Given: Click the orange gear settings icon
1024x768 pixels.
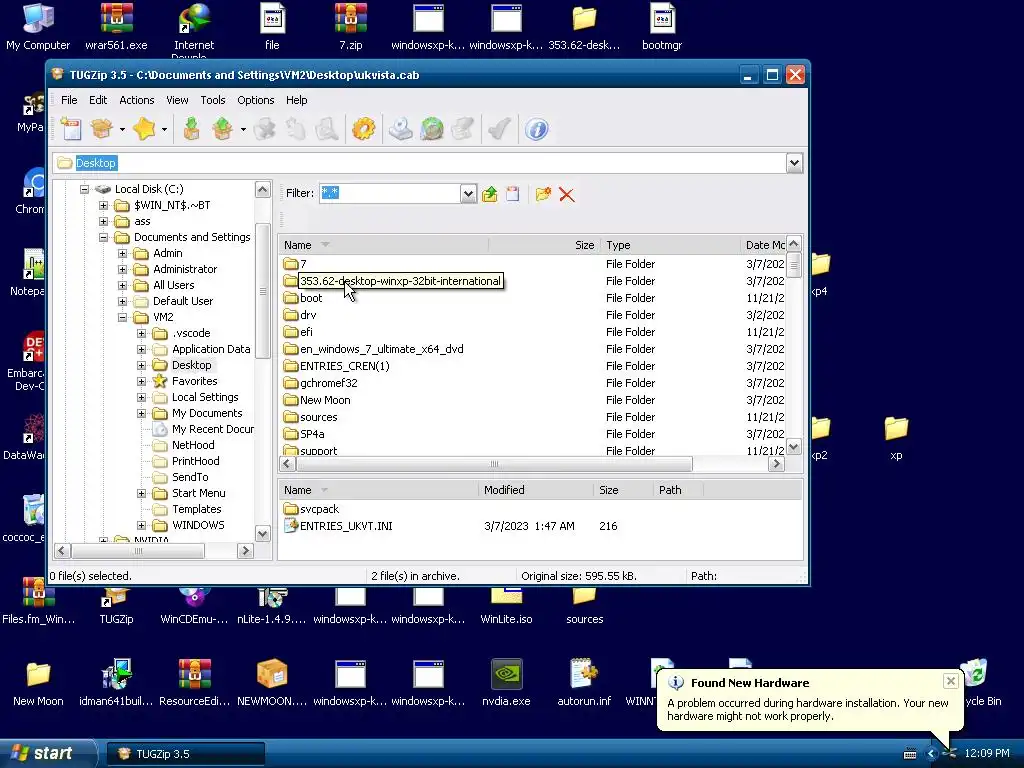Looking at the screenshot, I should (x=363, y=129).
